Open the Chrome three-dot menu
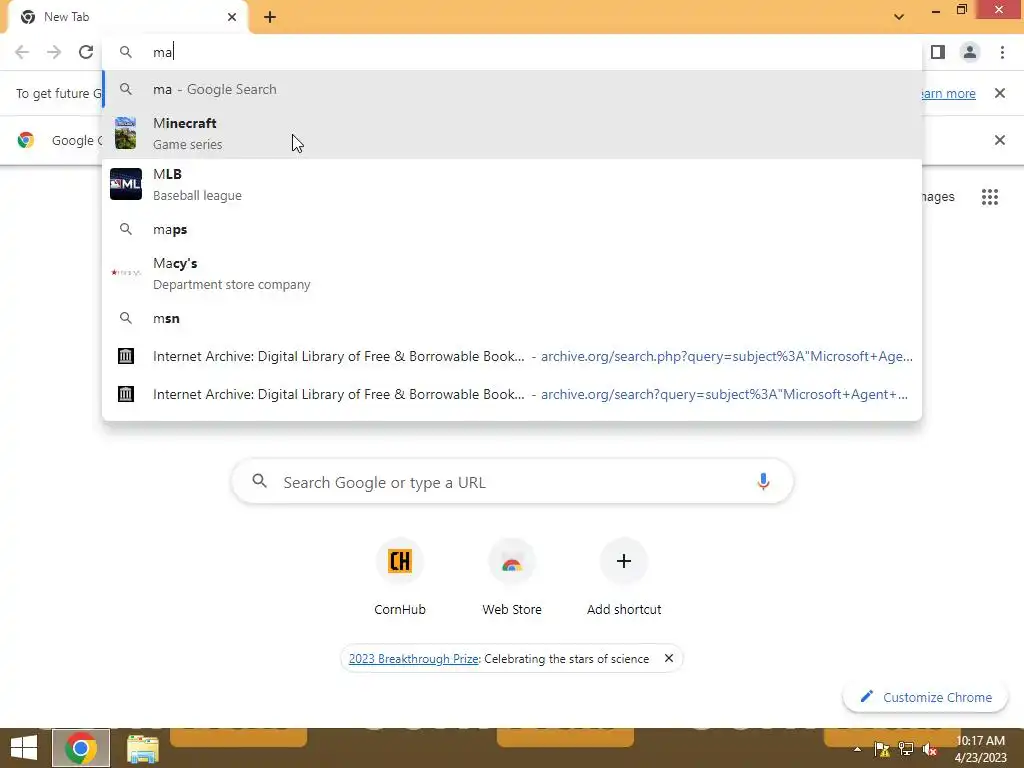This screenshot has height=768, width=1024. click(1002, 52)
